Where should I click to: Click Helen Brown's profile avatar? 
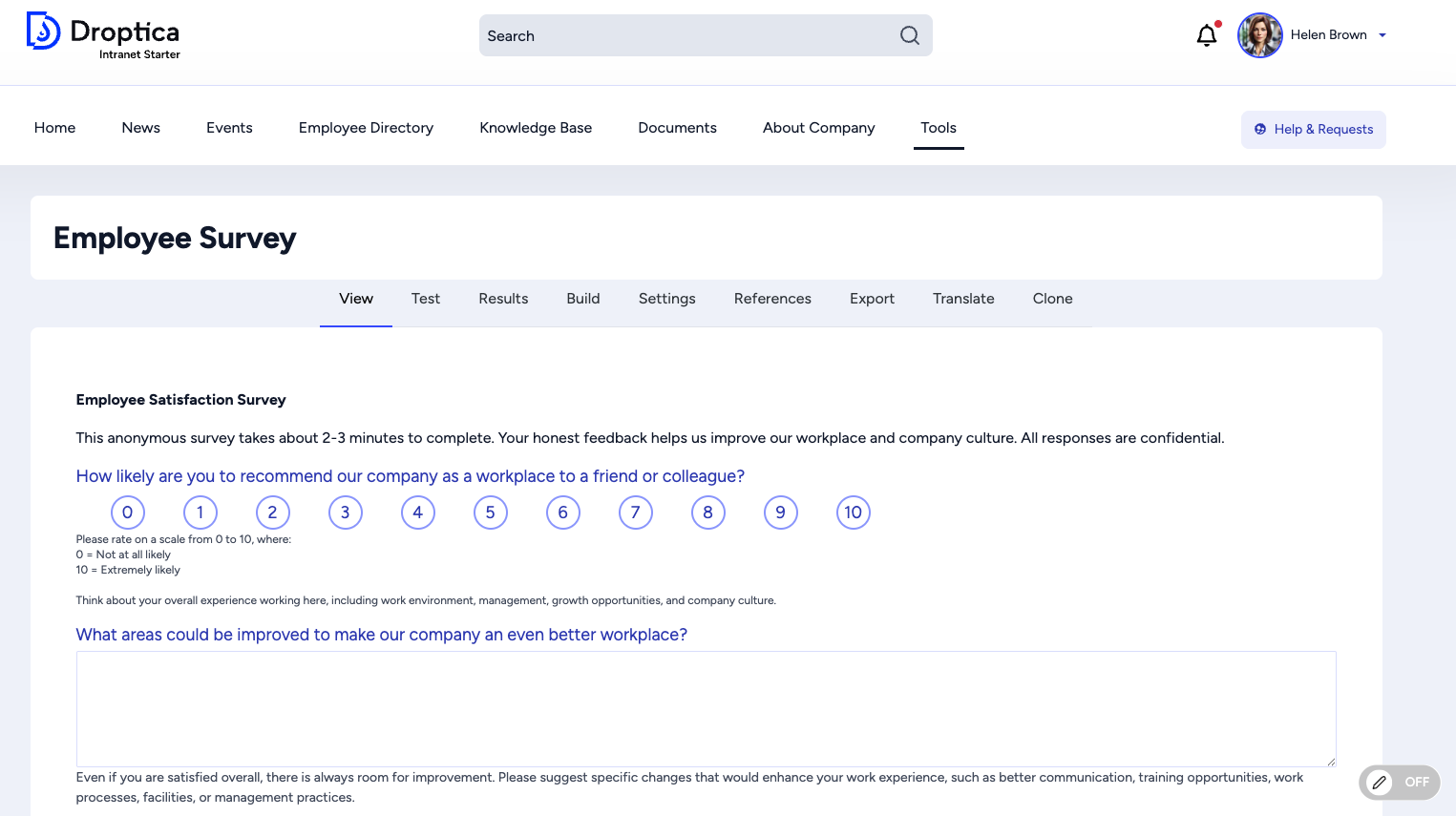pyautogui.click(x=1259, y=35)
